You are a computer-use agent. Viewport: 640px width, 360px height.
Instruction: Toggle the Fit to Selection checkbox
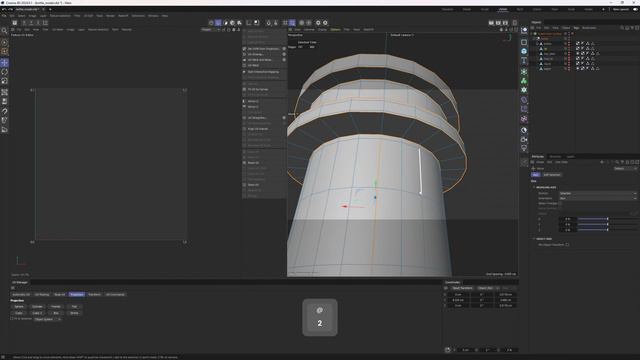12,319
